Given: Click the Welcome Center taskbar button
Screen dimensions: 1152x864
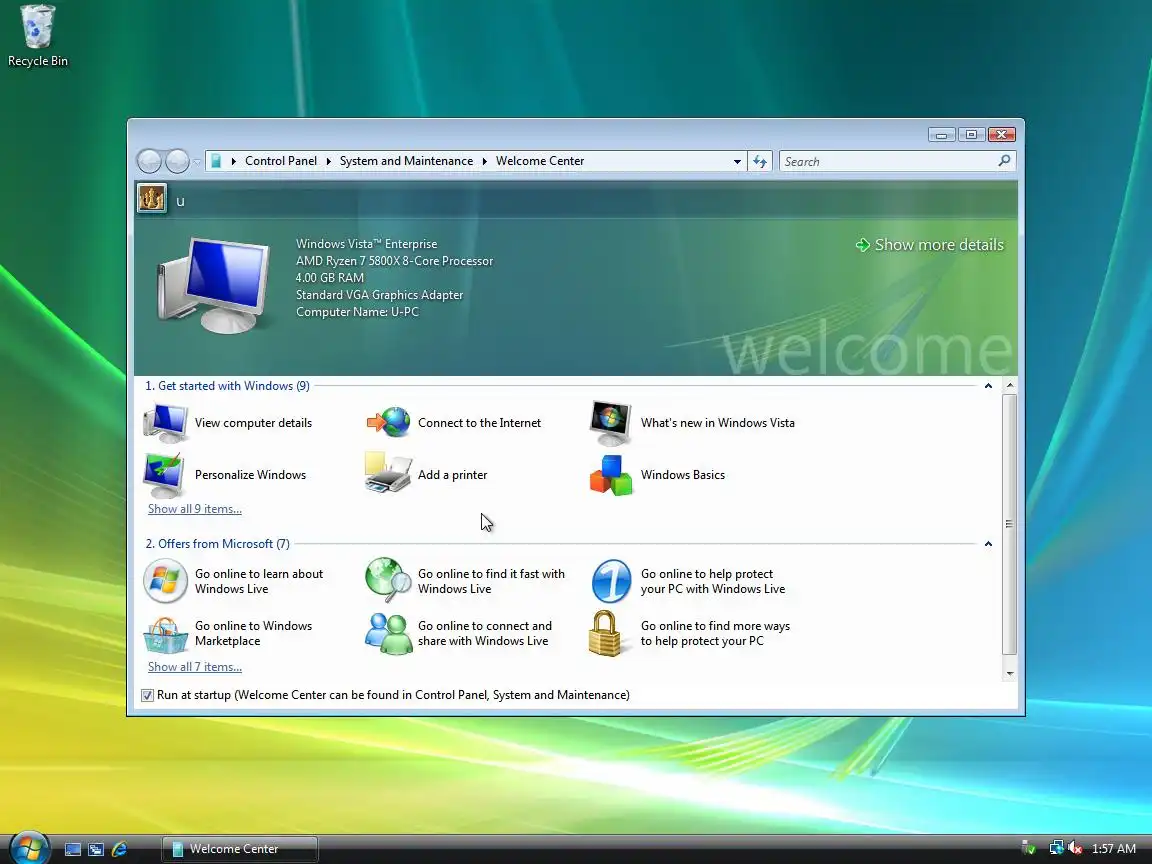Looking at the screenshot, I should click(240, 849).
